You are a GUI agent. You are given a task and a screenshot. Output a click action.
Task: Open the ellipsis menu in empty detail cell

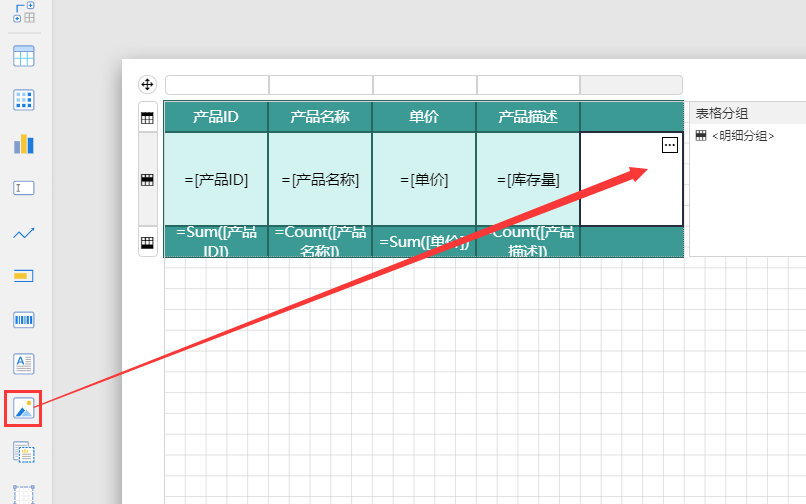tap(670, 145)
